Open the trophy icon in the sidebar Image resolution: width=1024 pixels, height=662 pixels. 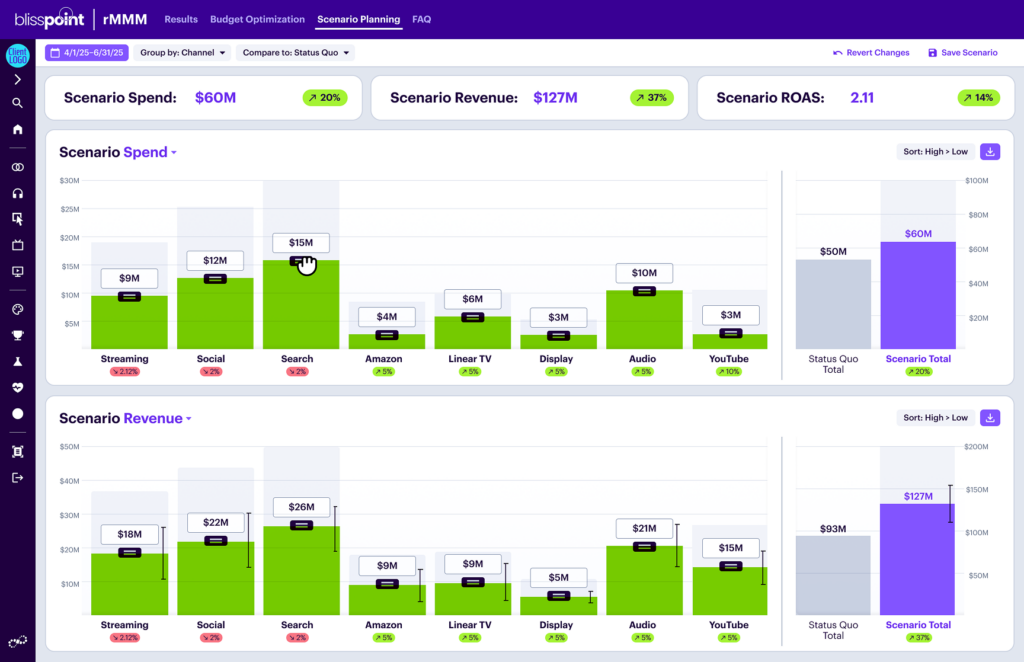(18, 336)
